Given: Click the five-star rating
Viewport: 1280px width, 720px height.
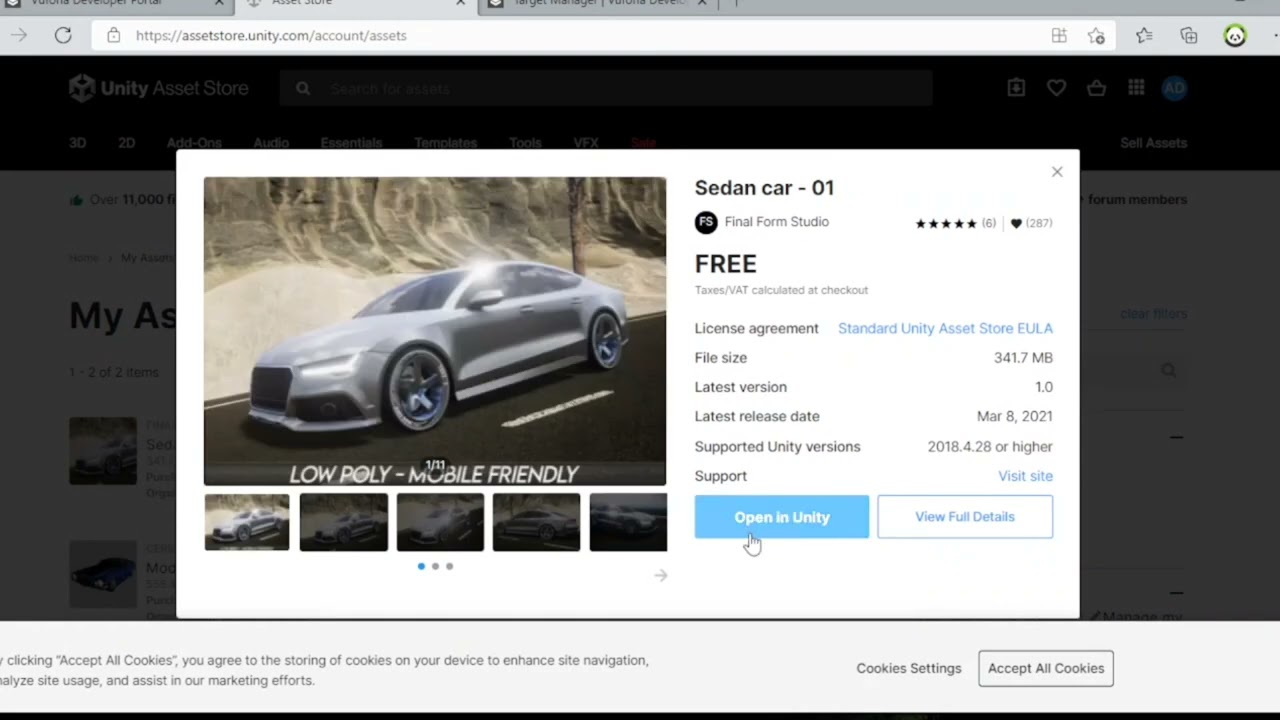Looking at the screenshot, I should (946, 223).
